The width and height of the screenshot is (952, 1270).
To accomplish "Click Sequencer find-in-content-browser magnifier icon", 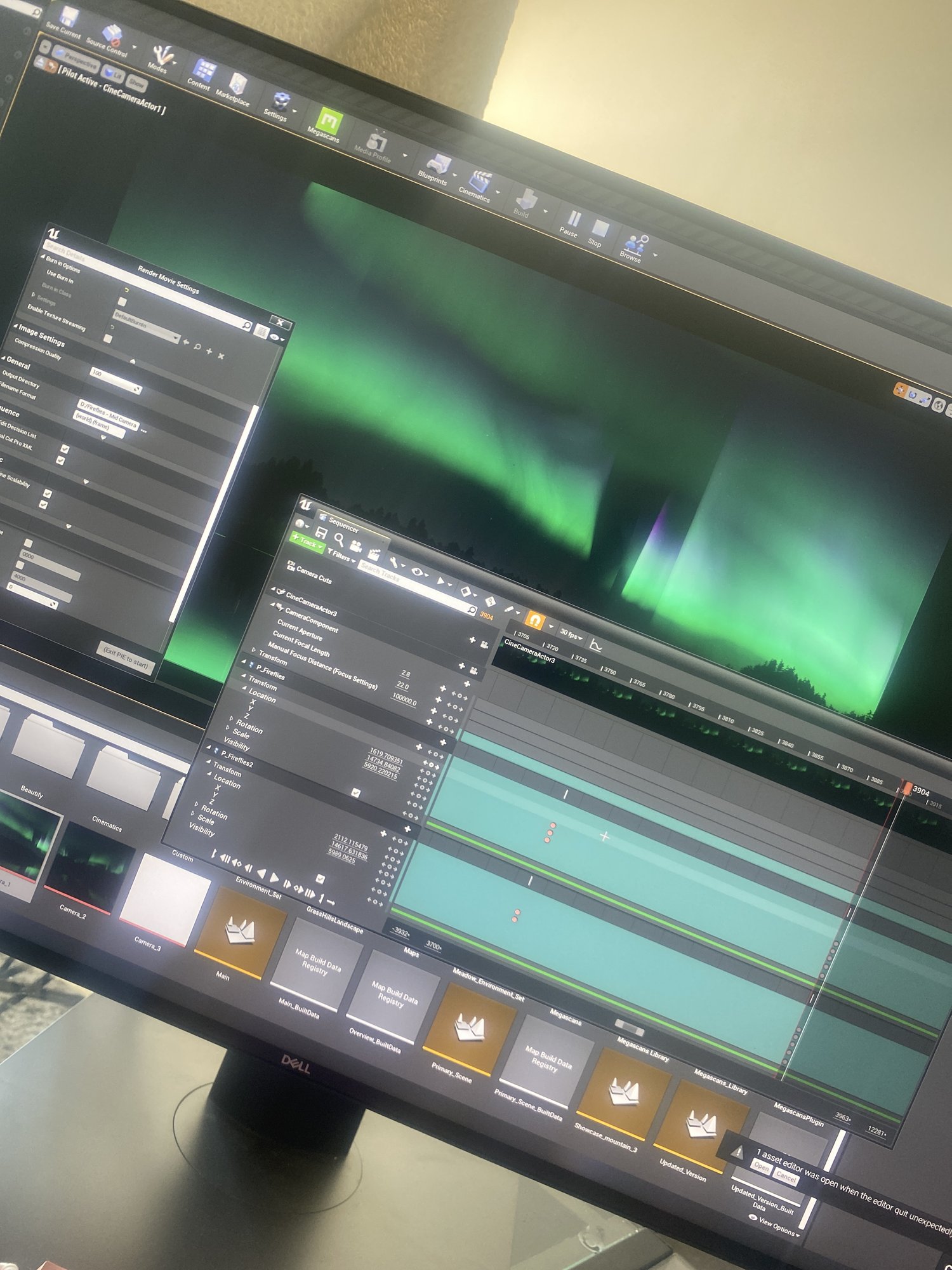I will (x=340, y=540).
